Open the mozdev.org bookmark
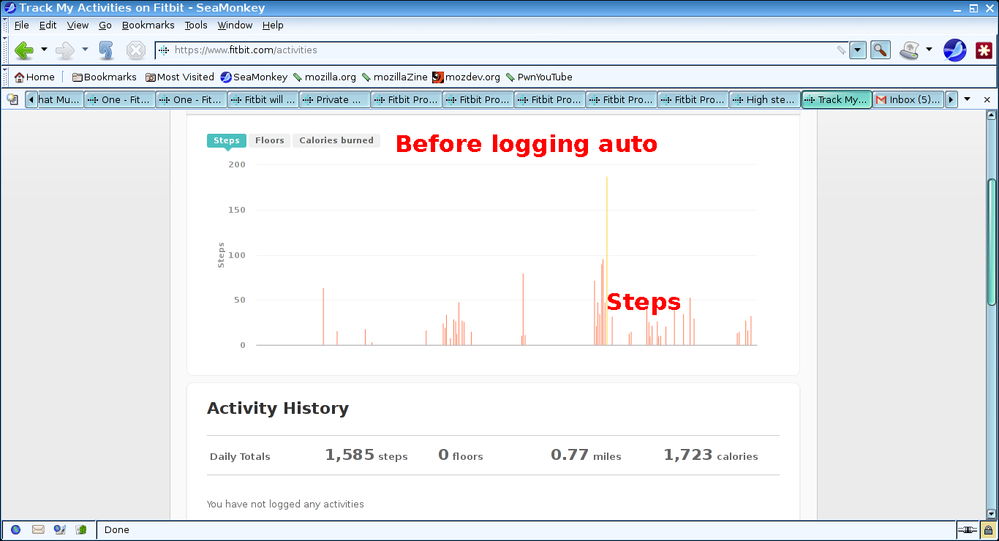 click(466, 77)
